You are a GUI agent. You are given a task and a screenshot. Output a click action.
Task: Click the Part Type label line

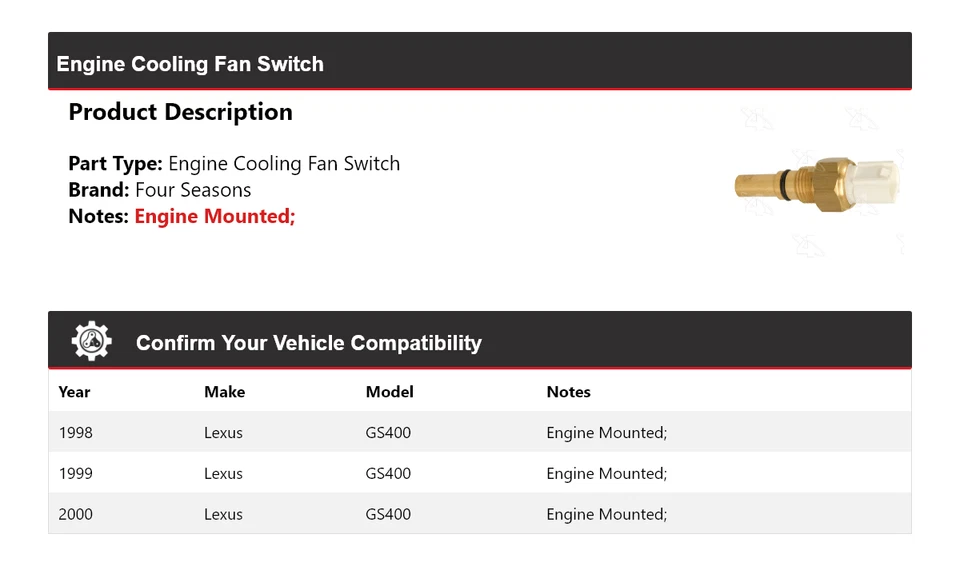coord(234,164)
